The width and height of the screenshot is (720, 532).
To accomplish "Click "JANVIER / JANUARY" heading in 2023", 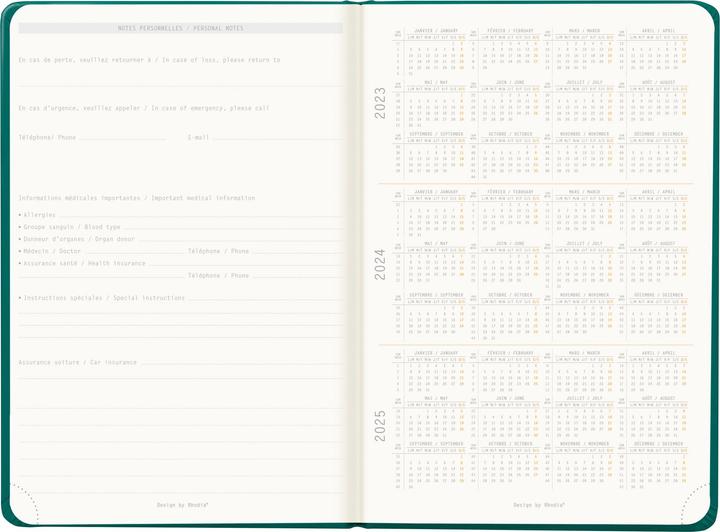I will point(436,31).
